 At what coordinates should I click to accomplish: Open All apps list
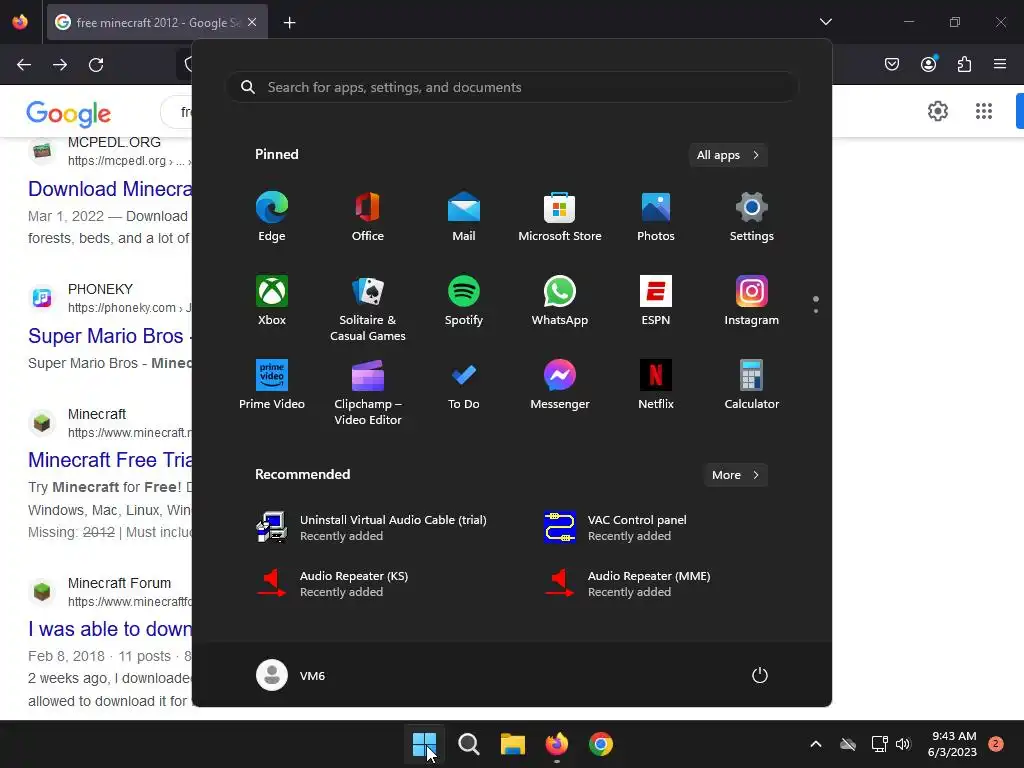[728, 155]
